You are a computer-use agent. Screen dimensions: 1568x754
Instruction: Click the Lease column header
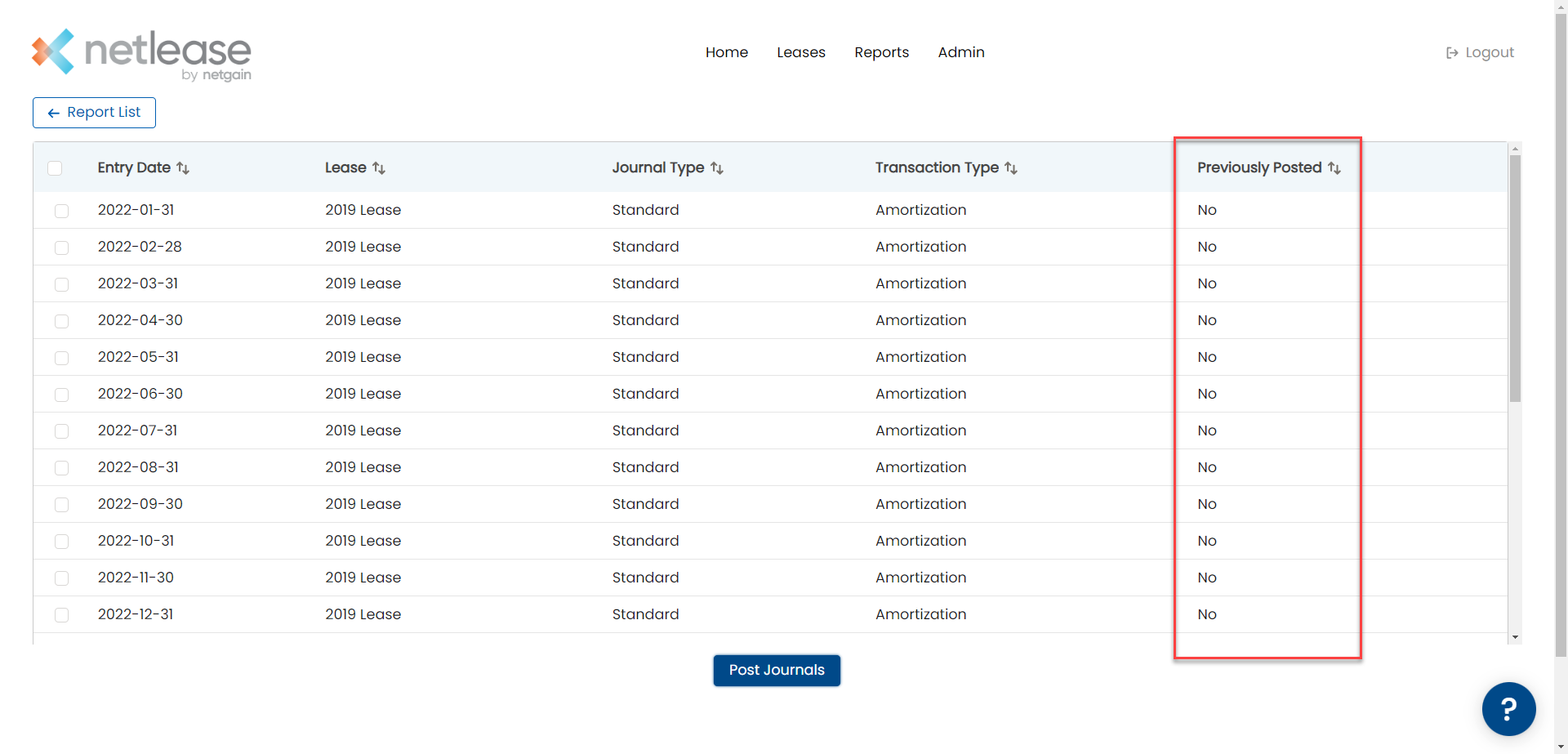coord(345,167)
